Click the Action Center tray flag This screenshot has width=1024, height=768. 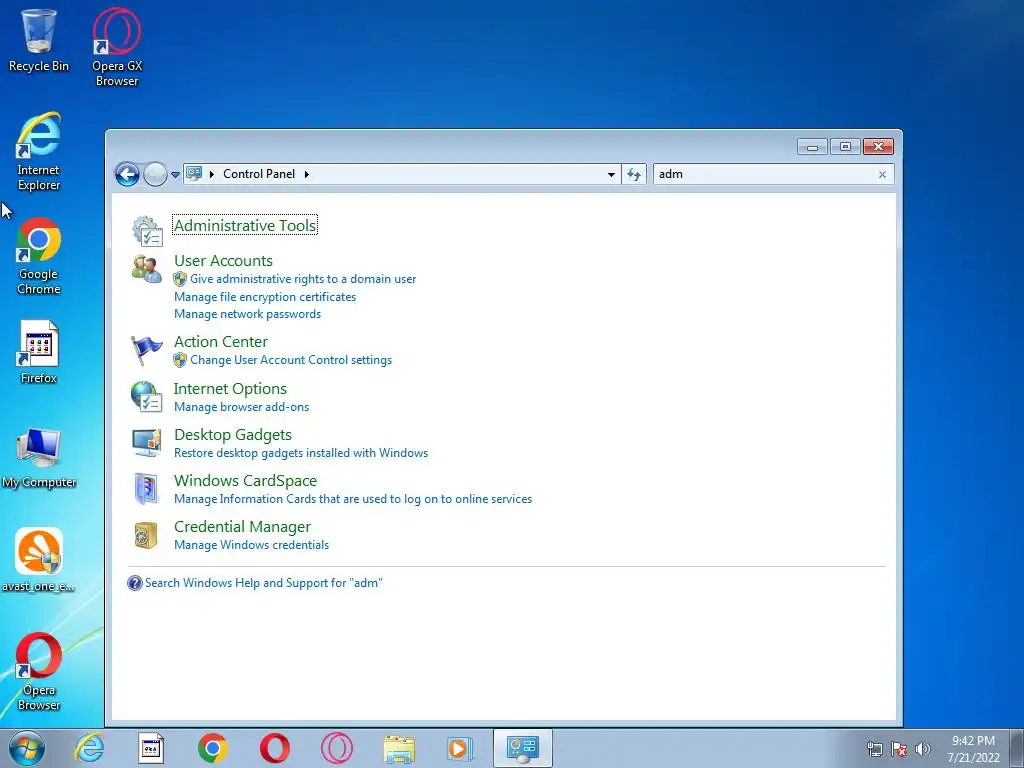tap(899, 749)
